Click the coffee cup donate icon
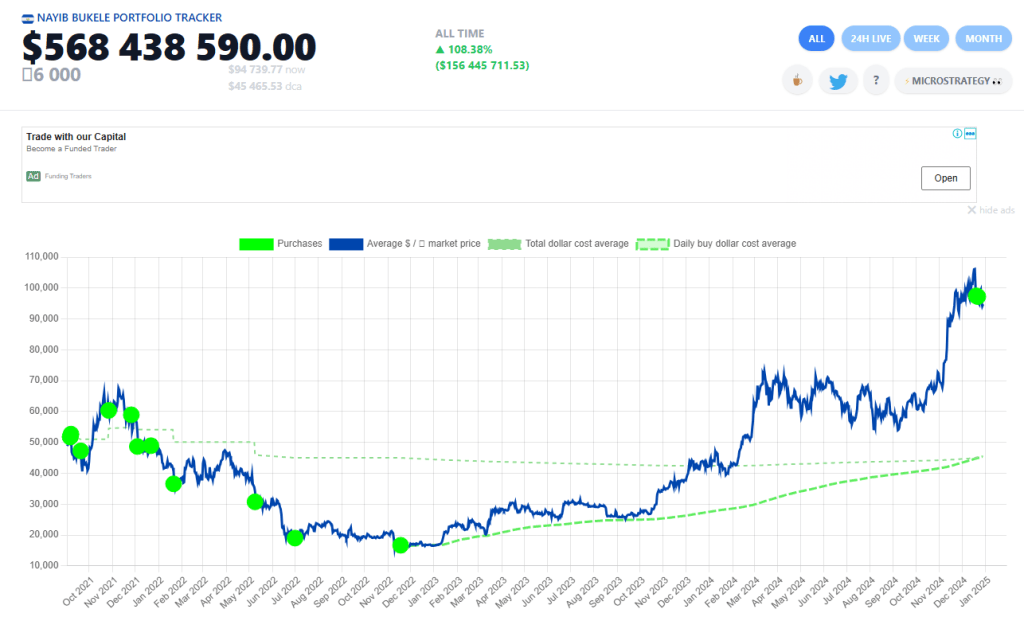 (x=797, y=81)
